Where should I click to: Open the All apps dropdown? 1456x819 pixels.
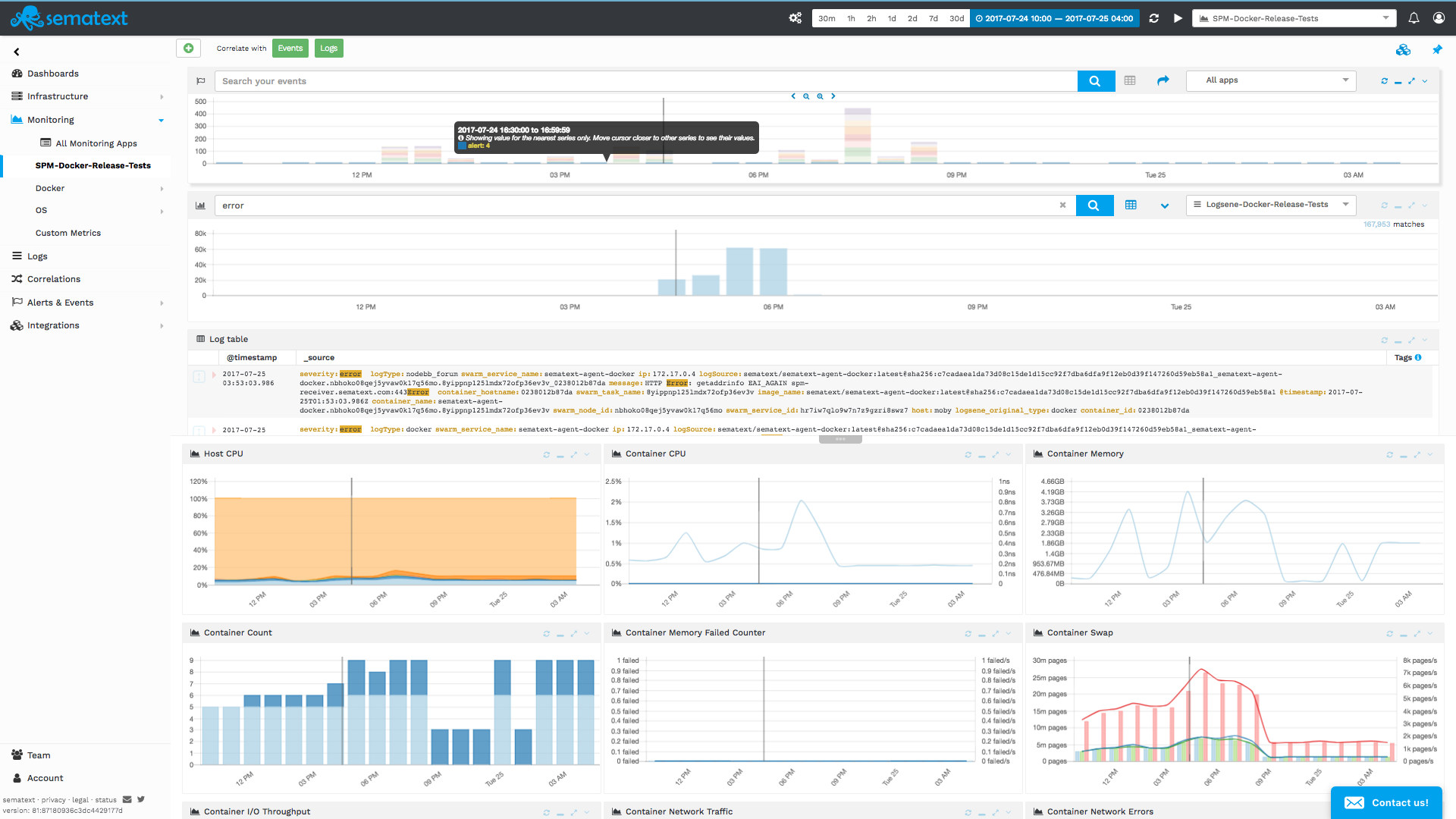tap(1270, 80)
